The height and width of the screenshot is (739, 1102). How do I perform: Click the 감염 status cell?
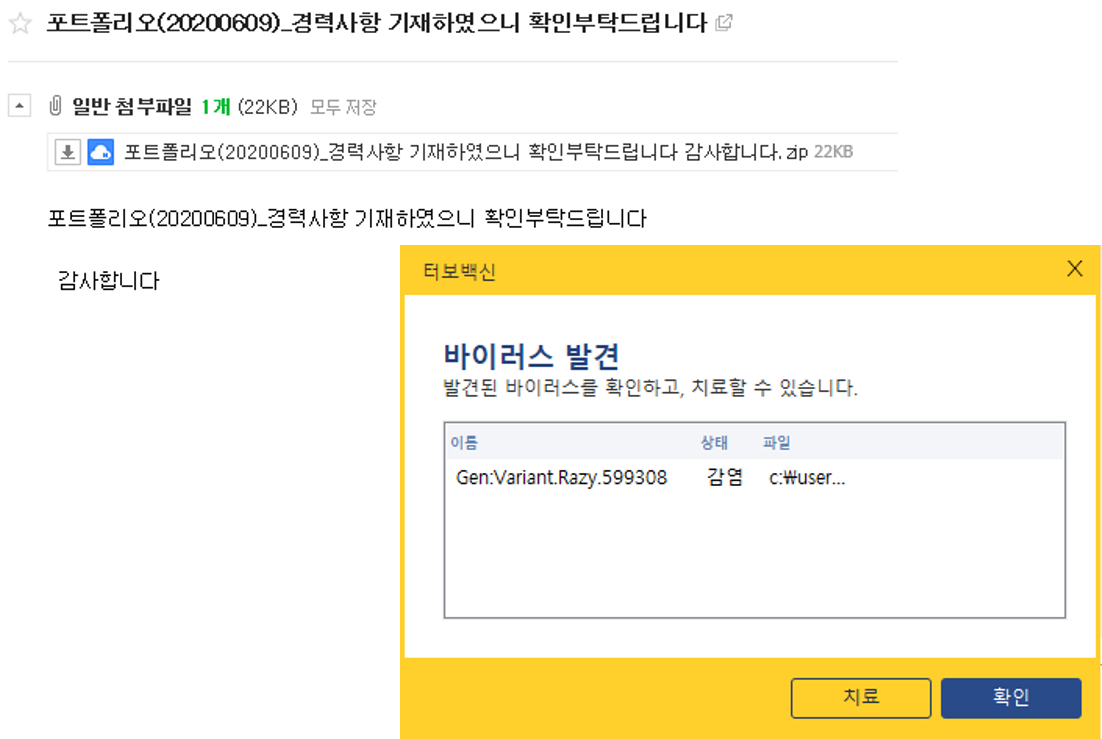click(724, 478)
